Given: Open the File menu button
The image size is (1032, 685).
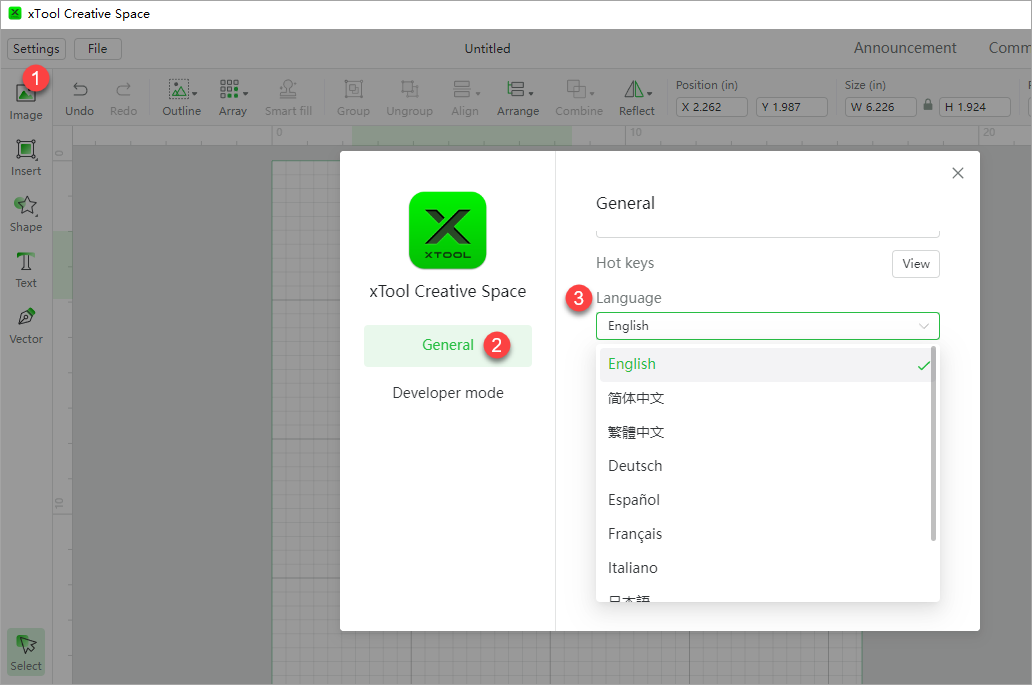Looking at the screenshot, I should tap(97, 49).
